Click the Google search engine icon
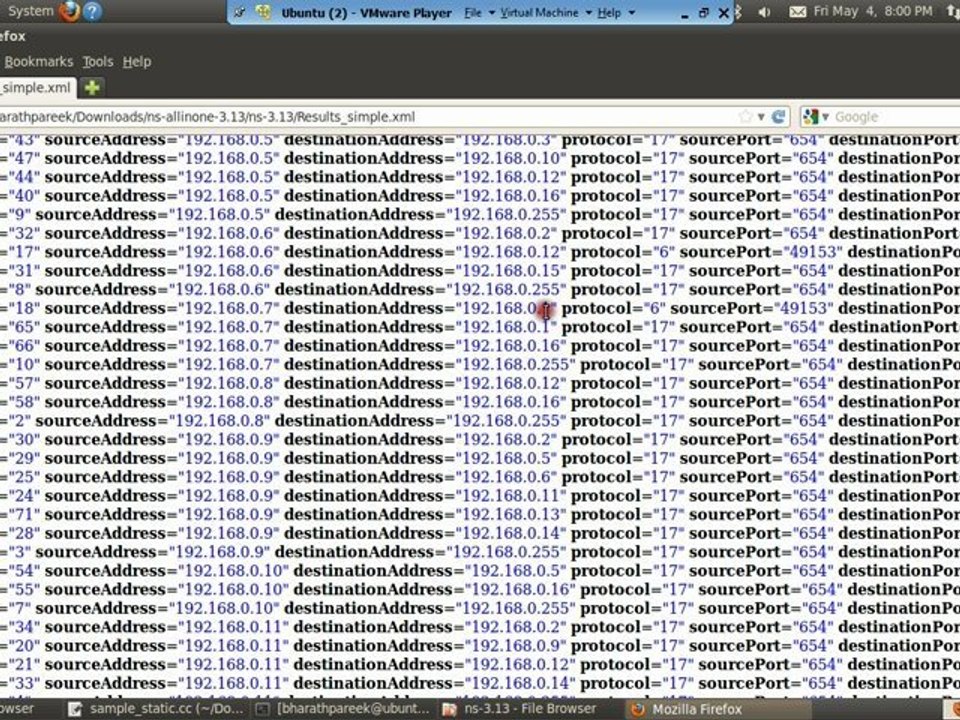Screen dimensions: 960x720 [x=811, y=116]
